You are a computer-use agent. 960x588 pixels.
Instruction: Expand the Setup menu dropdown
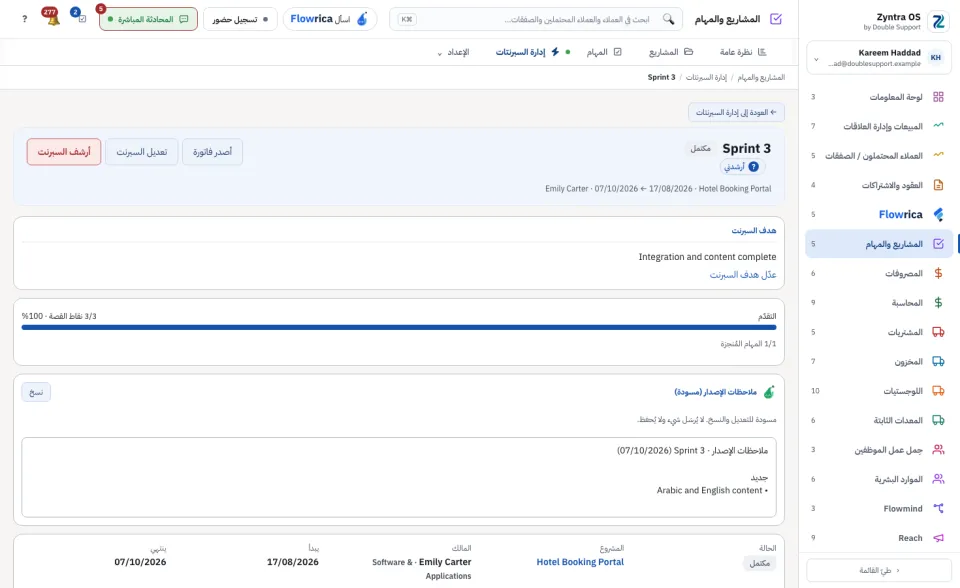453,52
